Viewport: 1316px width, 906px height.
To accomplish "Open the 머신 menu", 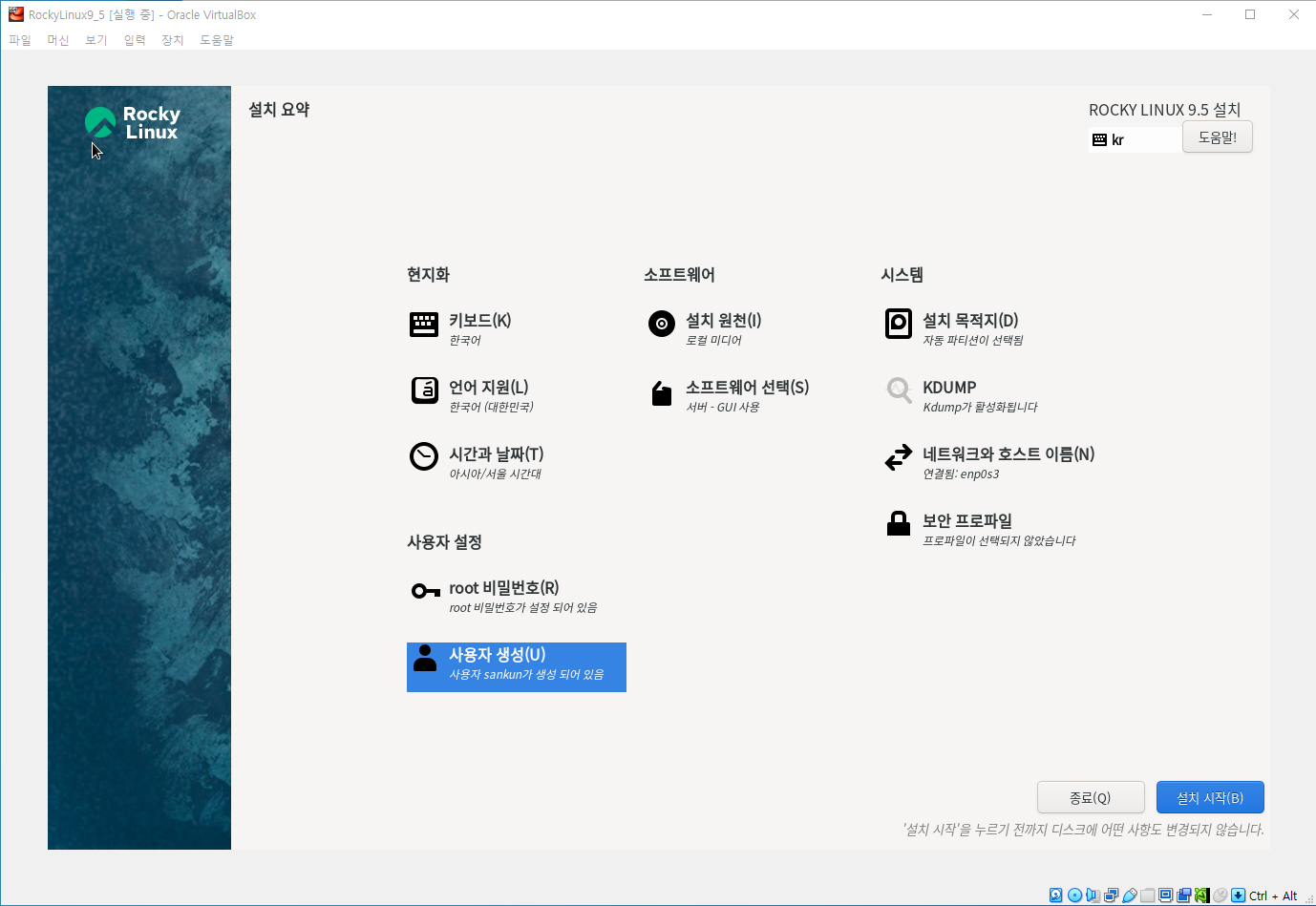I will click(58, 40).
